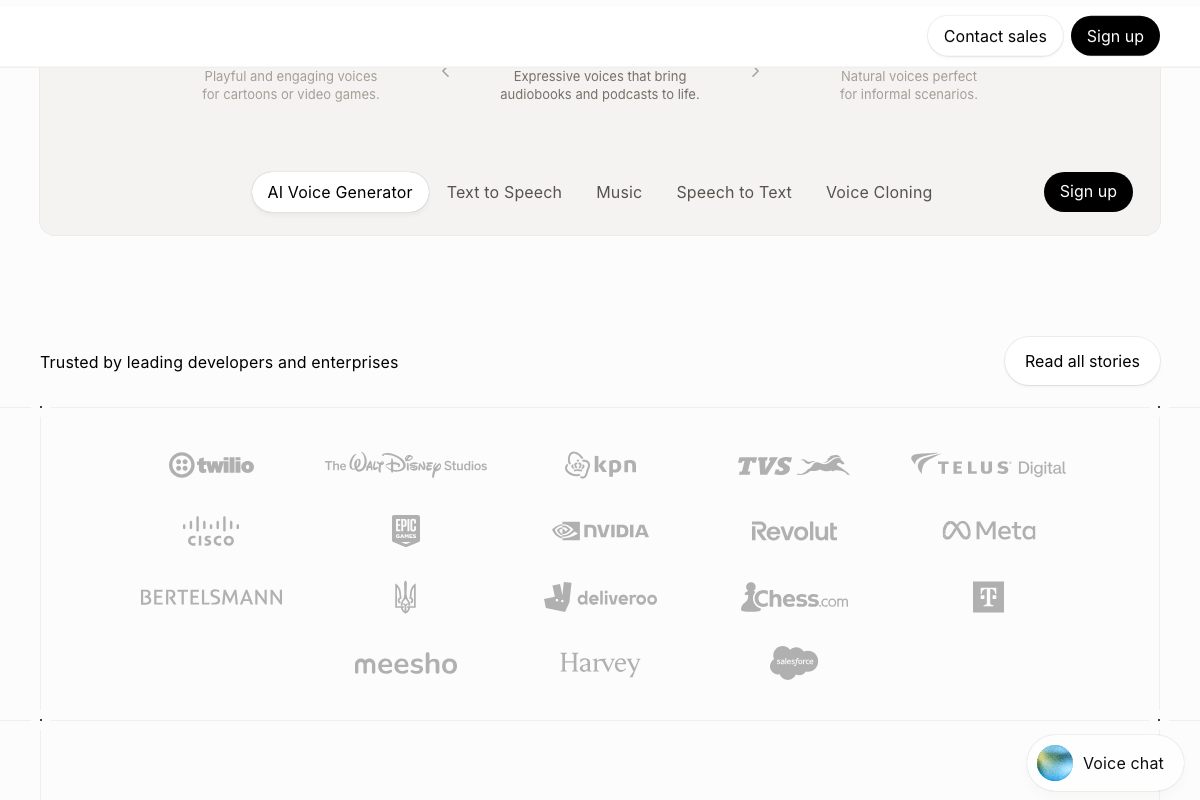Image resolution: width=1200 pixels, height=800 pixels.
Task: Click the Voice chat orb avatar
Action: coord(1055,763)
